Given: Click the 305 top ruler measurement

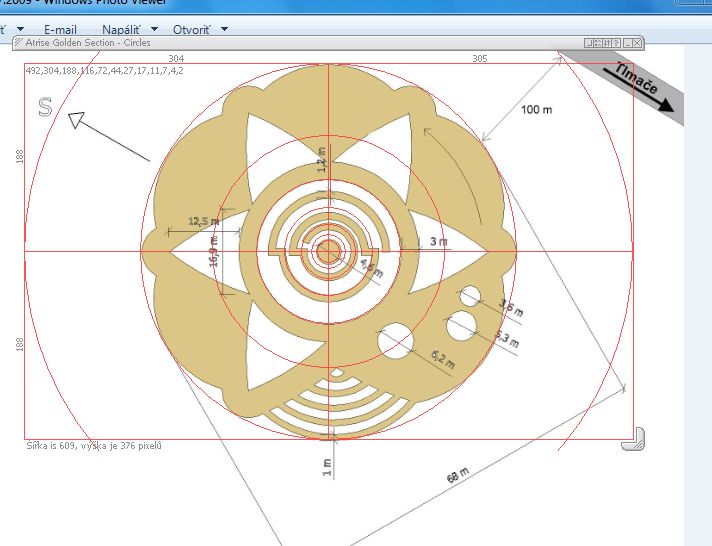Looking at the screenshot, I should click(480, 59).
